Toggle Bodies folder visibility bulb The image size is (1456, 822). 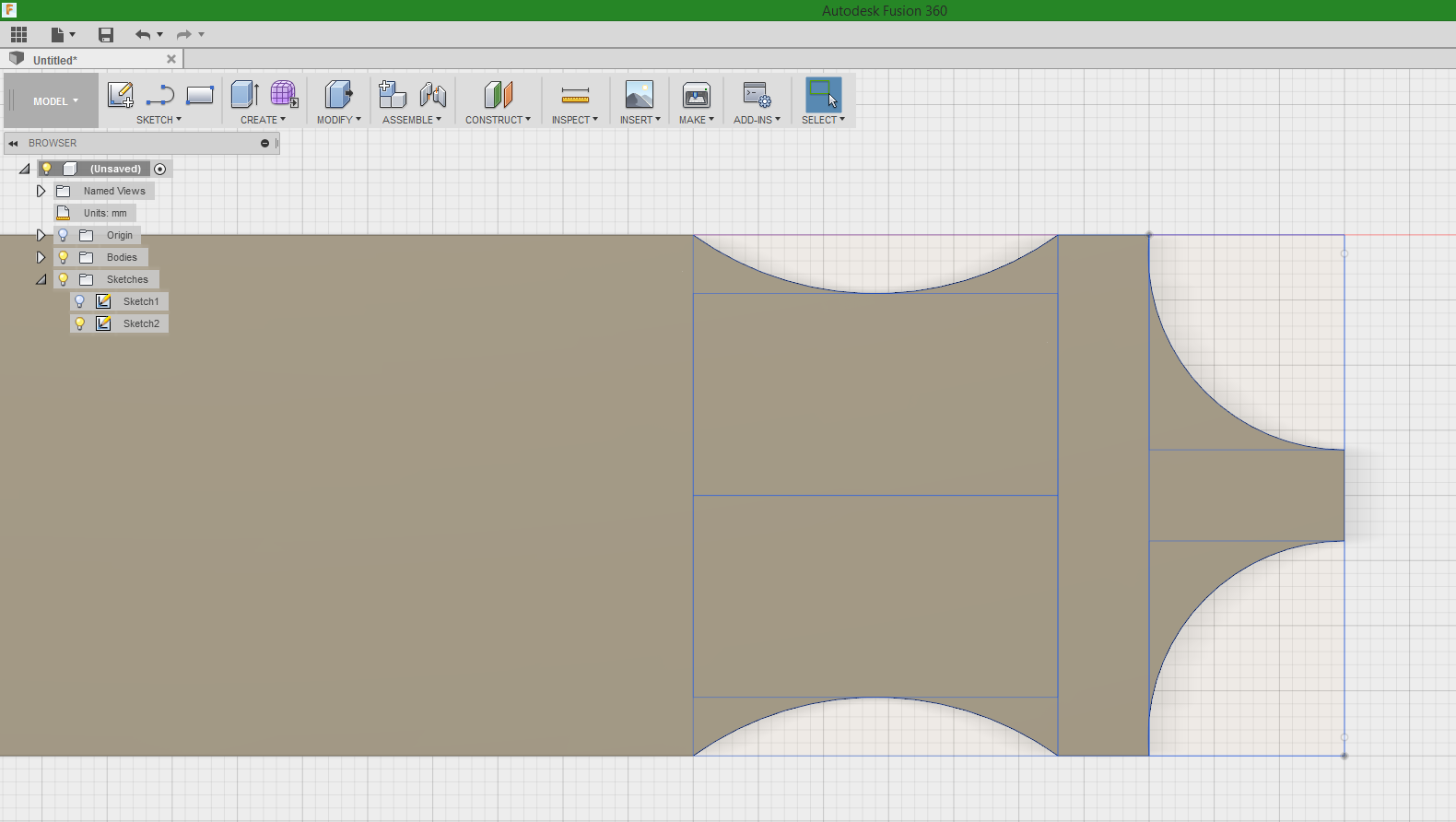pos(64,257)
